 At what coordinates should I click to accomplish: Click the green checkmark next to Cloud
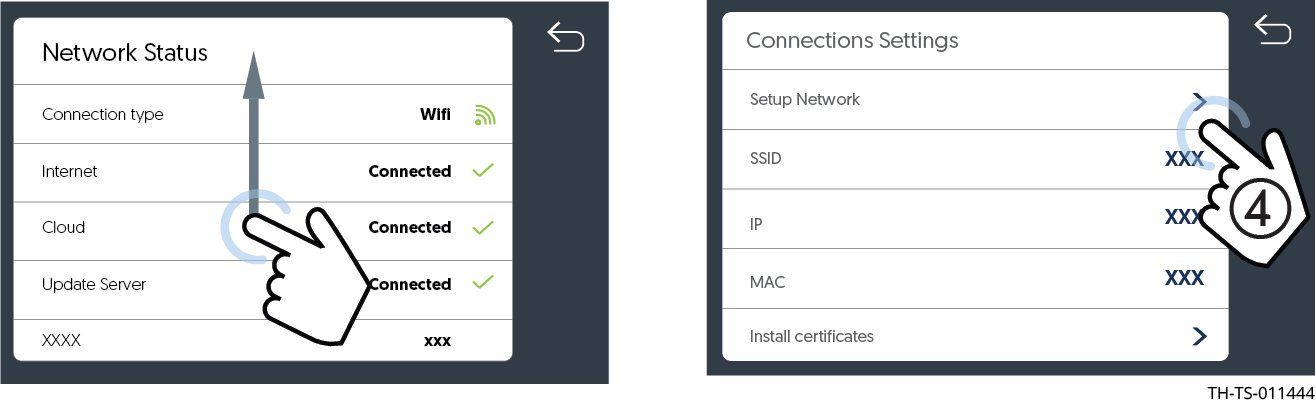pyautogui.click(x=483, y=228)
